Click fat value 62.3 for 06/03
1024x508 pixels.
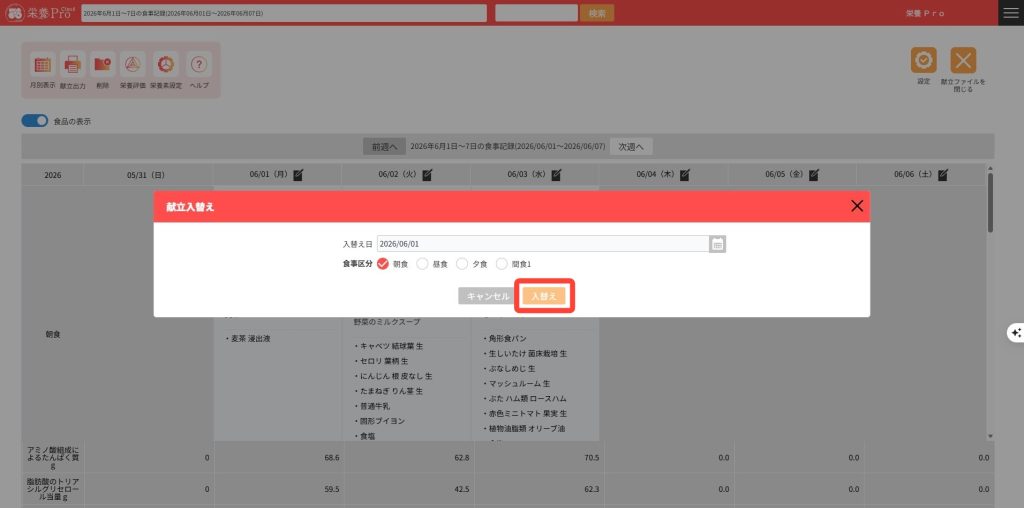(x=591, y=488)
